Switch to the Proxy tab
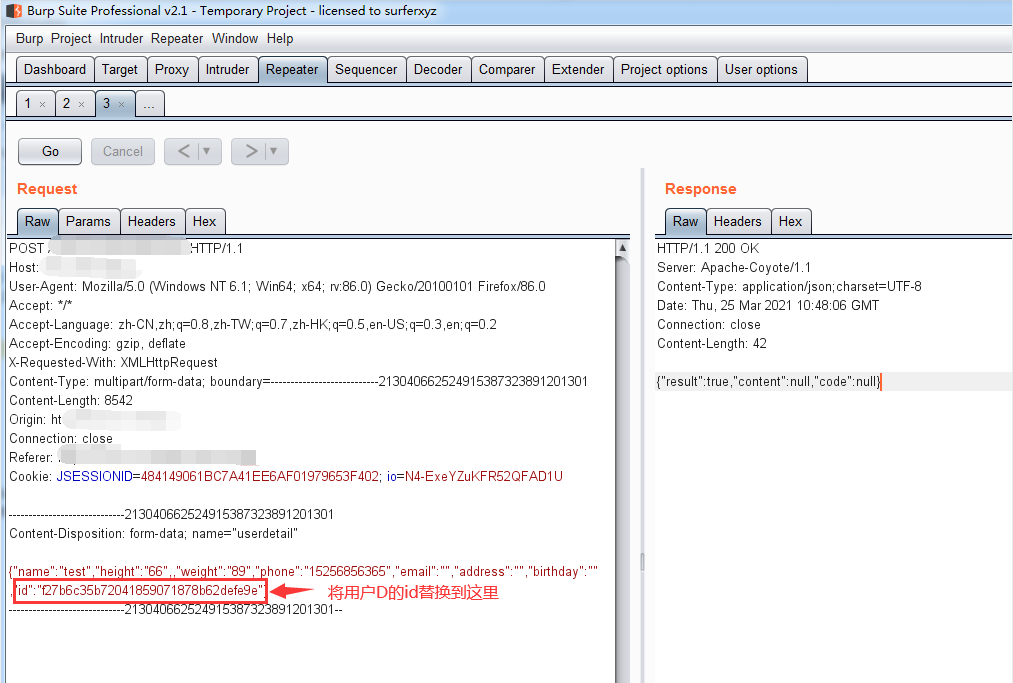The width and height of the screenshot is (1013, 683). [x=172, y=70]
